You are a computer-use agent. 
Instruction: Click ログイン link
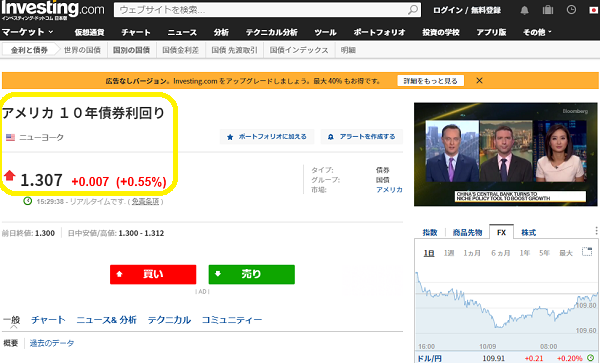[448, 10]
